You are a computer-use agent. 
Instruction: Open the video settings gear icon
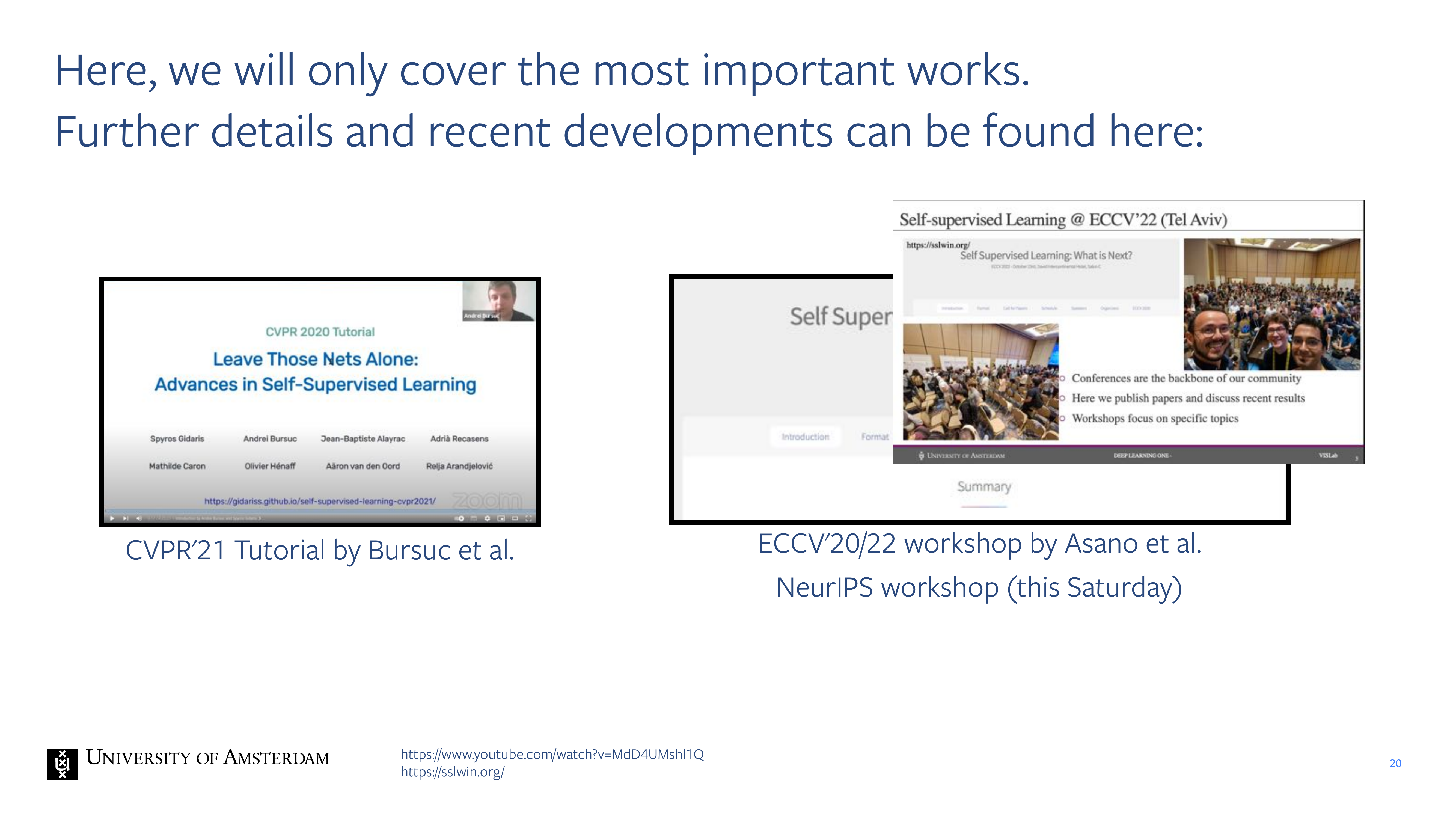pyautogui.click(x=487, y=518)
